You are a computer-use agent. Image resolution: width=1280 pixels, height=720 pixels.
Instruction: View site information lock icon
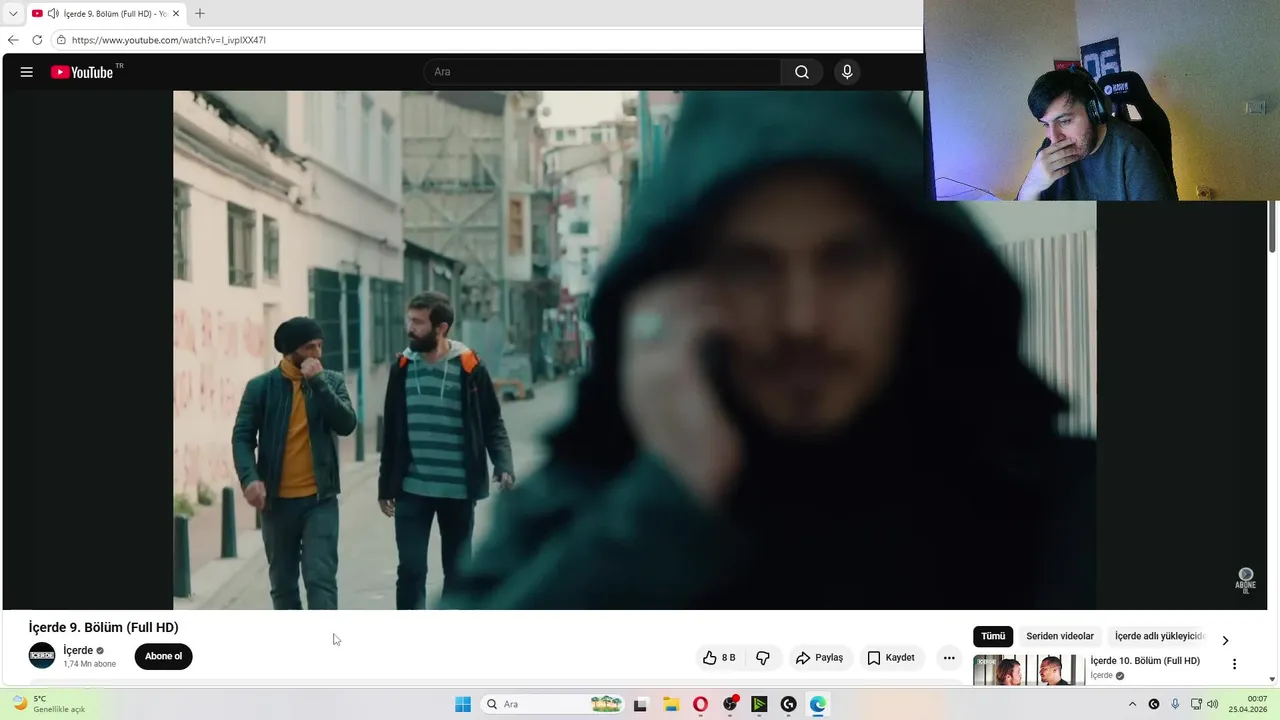pos(61,40)
